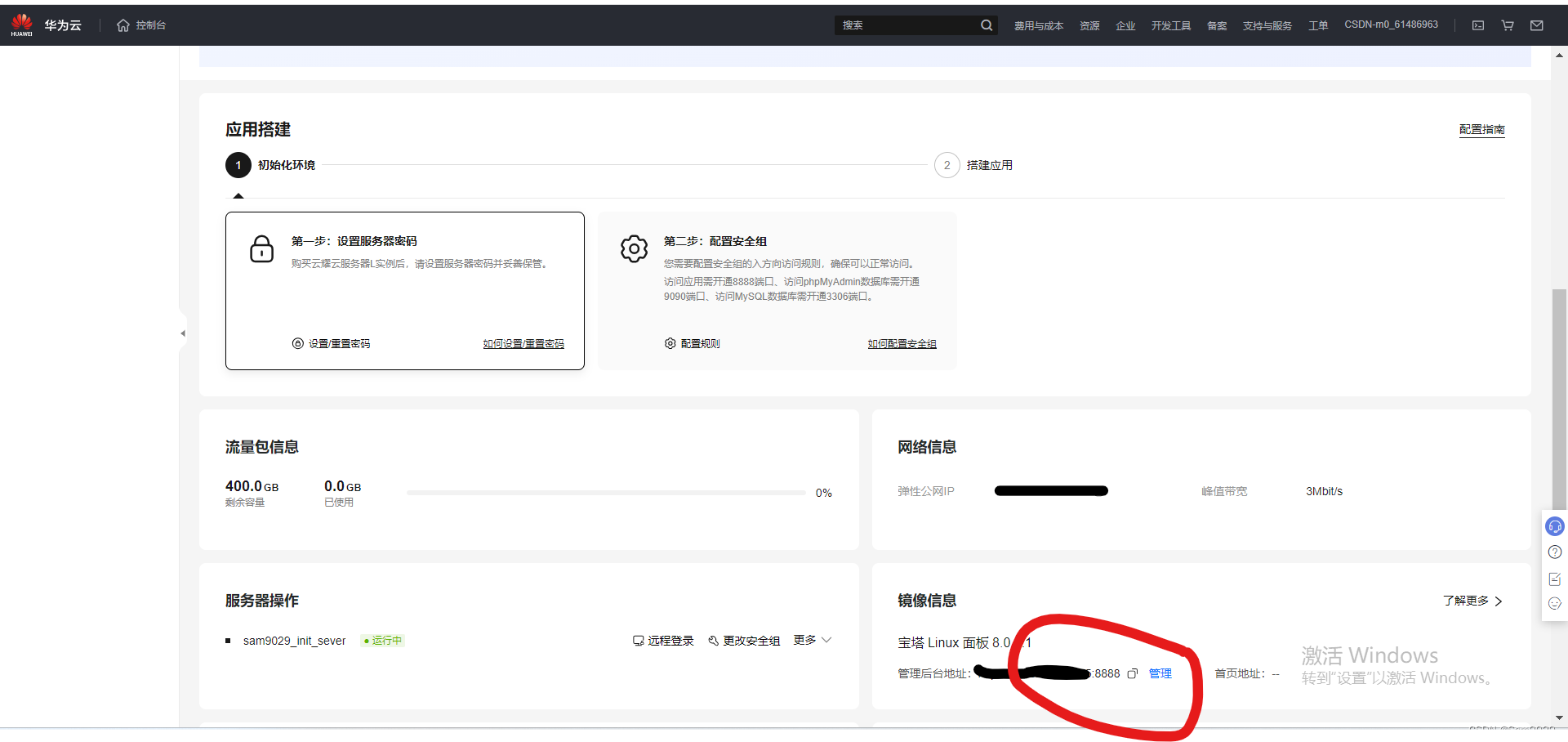This screenshot has width=1568, height=742.
Task: Click the search magnifier icon
Action: [x=987, y=25]
